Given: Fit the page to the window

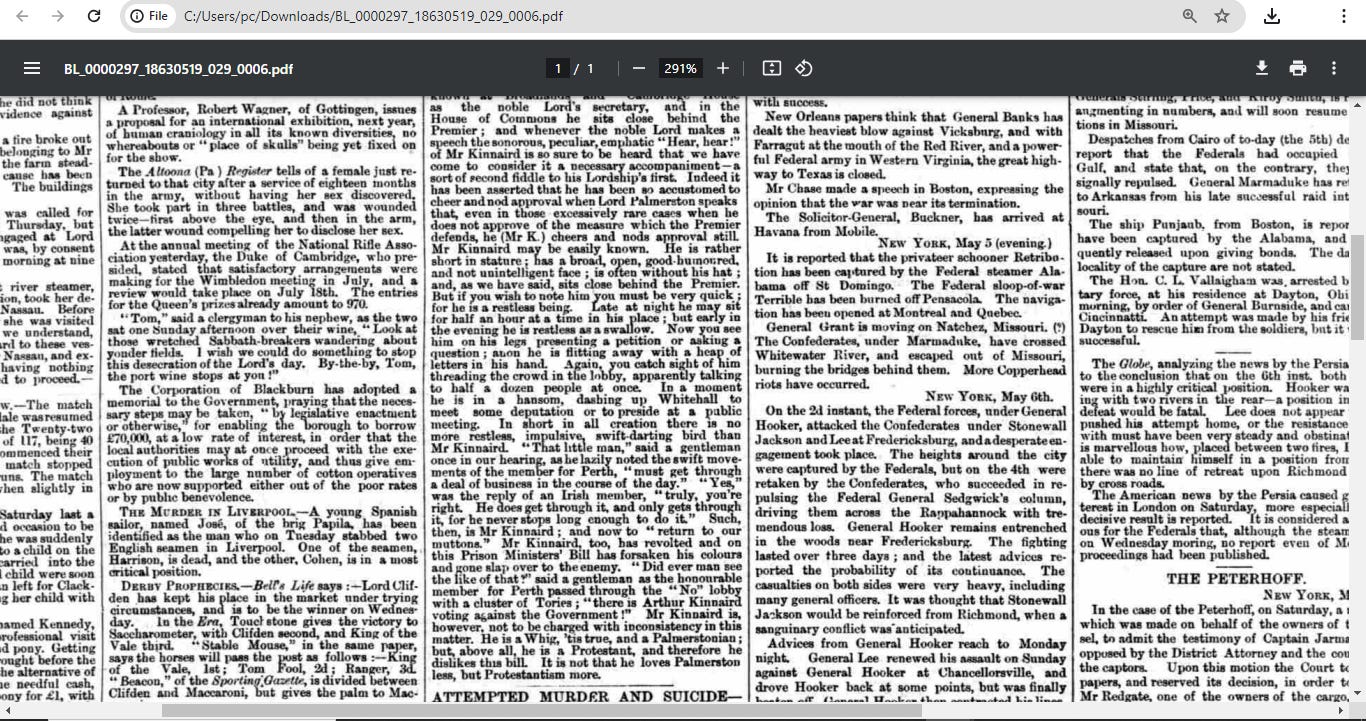Looking at the screenshot, I should click(771, 68).
